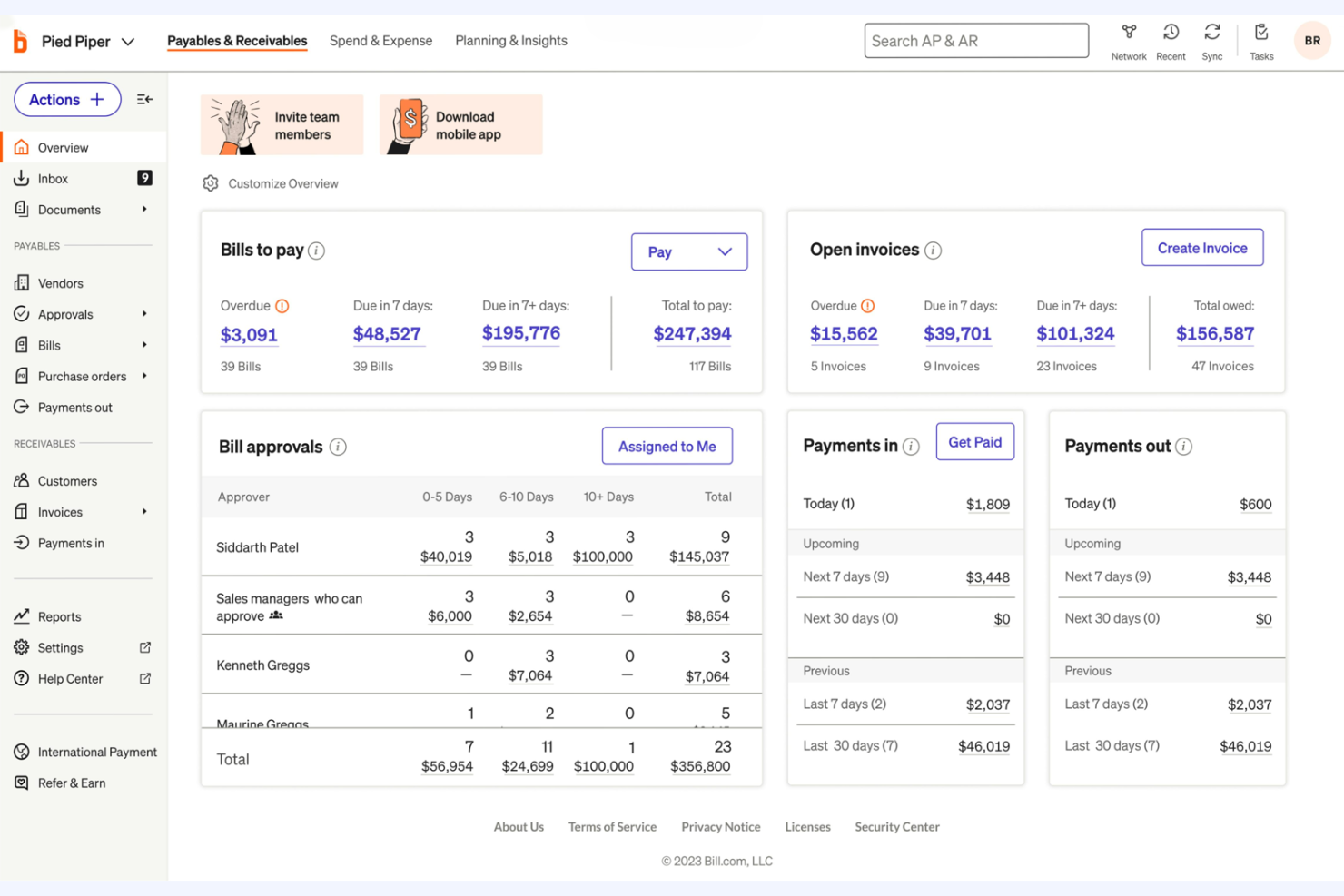1344x896 pixels.
Task: Click the Open invoices Overdue warning icon
Action: coord(867,306)
